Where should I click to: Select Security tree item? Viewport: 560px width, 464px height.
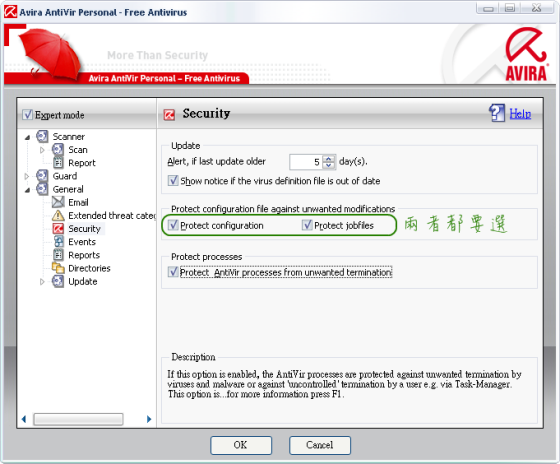(85, 229)
